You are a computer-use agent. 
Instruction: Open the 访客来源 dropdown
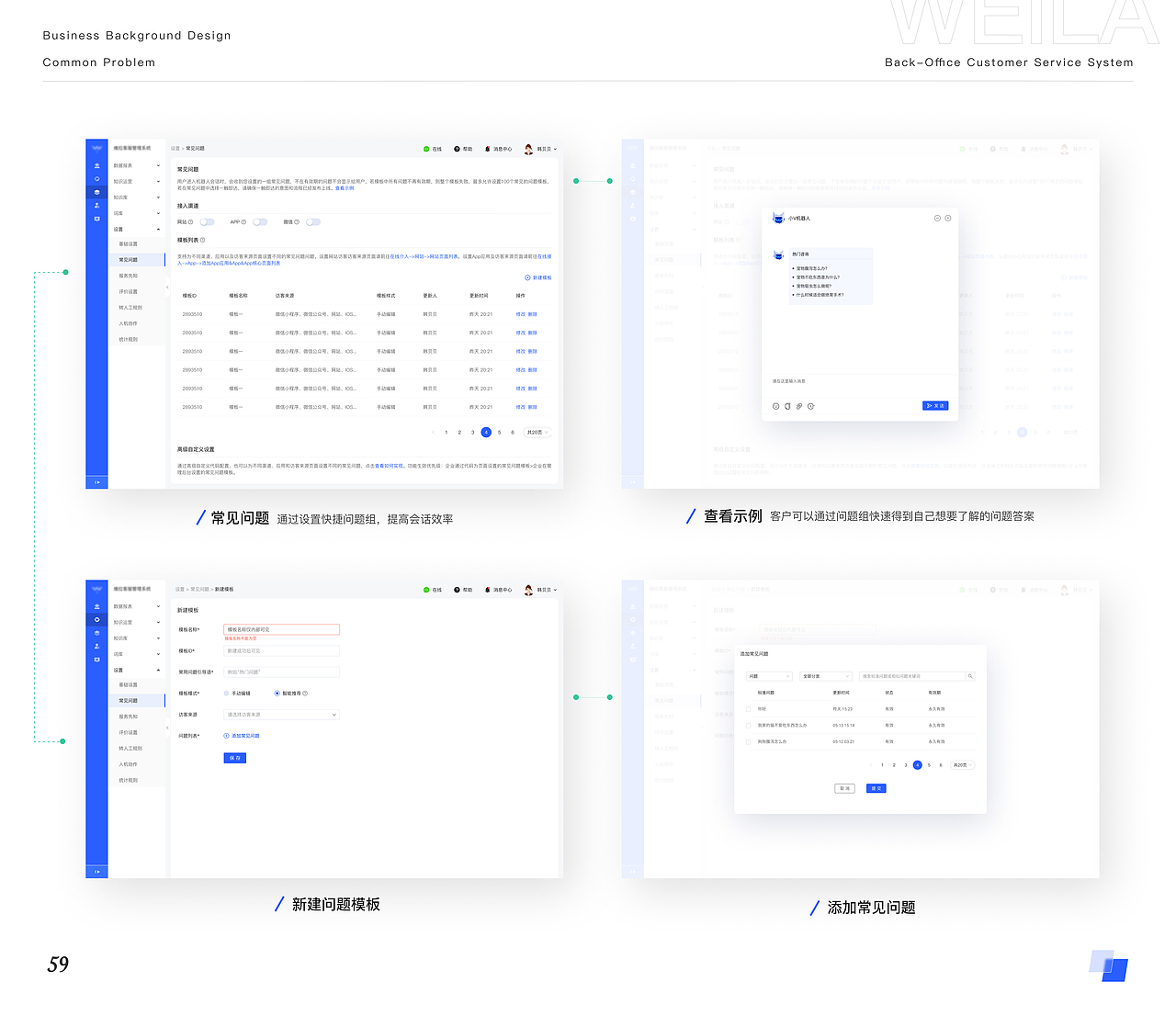[x=281, y=715]
